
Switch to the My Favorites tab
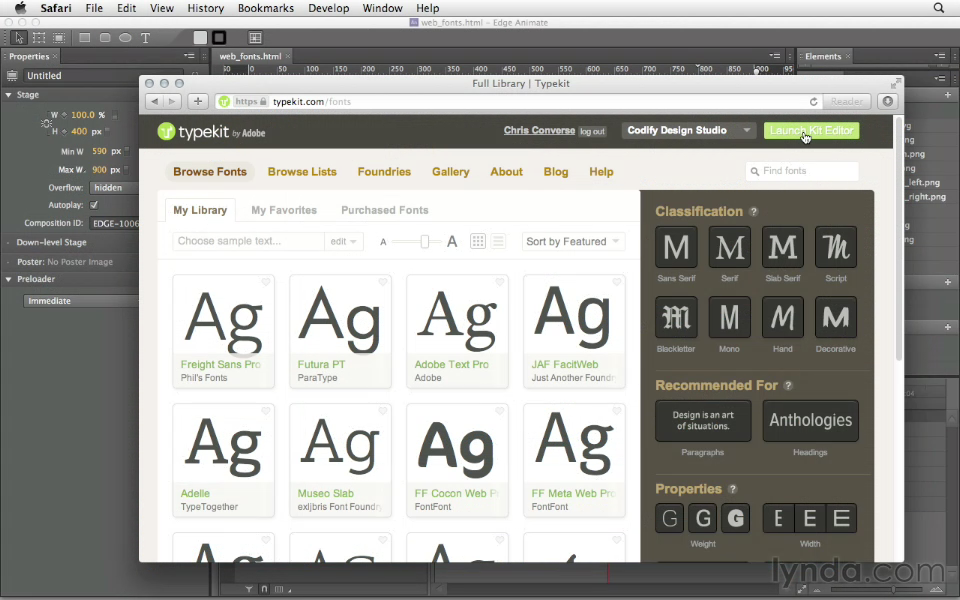(284, 210)
